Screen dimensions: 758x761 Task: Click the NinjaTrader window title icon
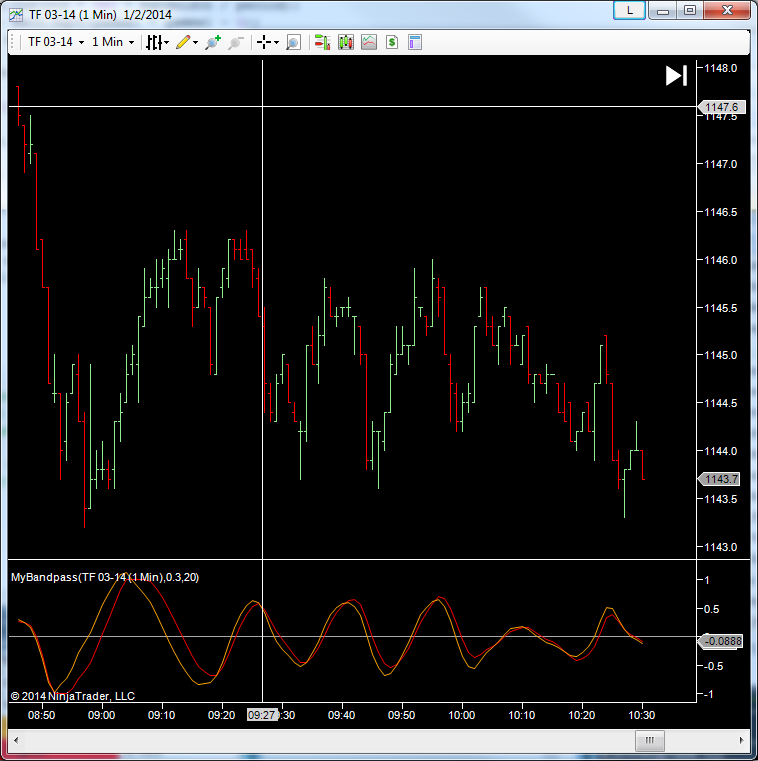(16, 15)
